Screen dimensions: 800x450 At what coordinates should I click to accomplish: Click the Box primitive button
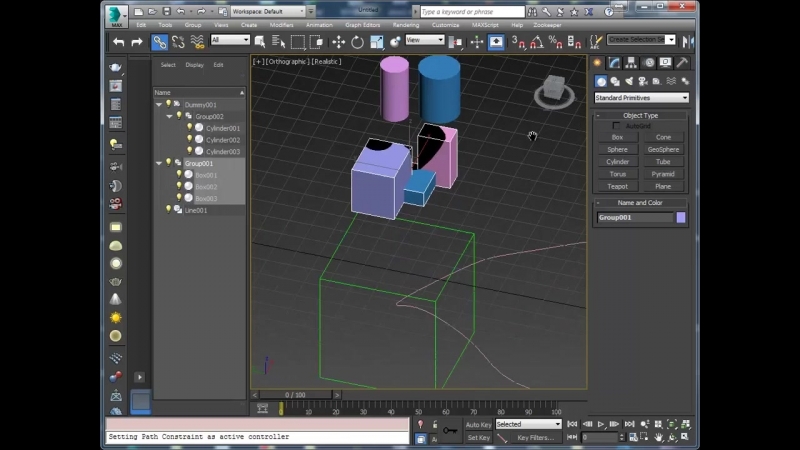tap(617, 137)
